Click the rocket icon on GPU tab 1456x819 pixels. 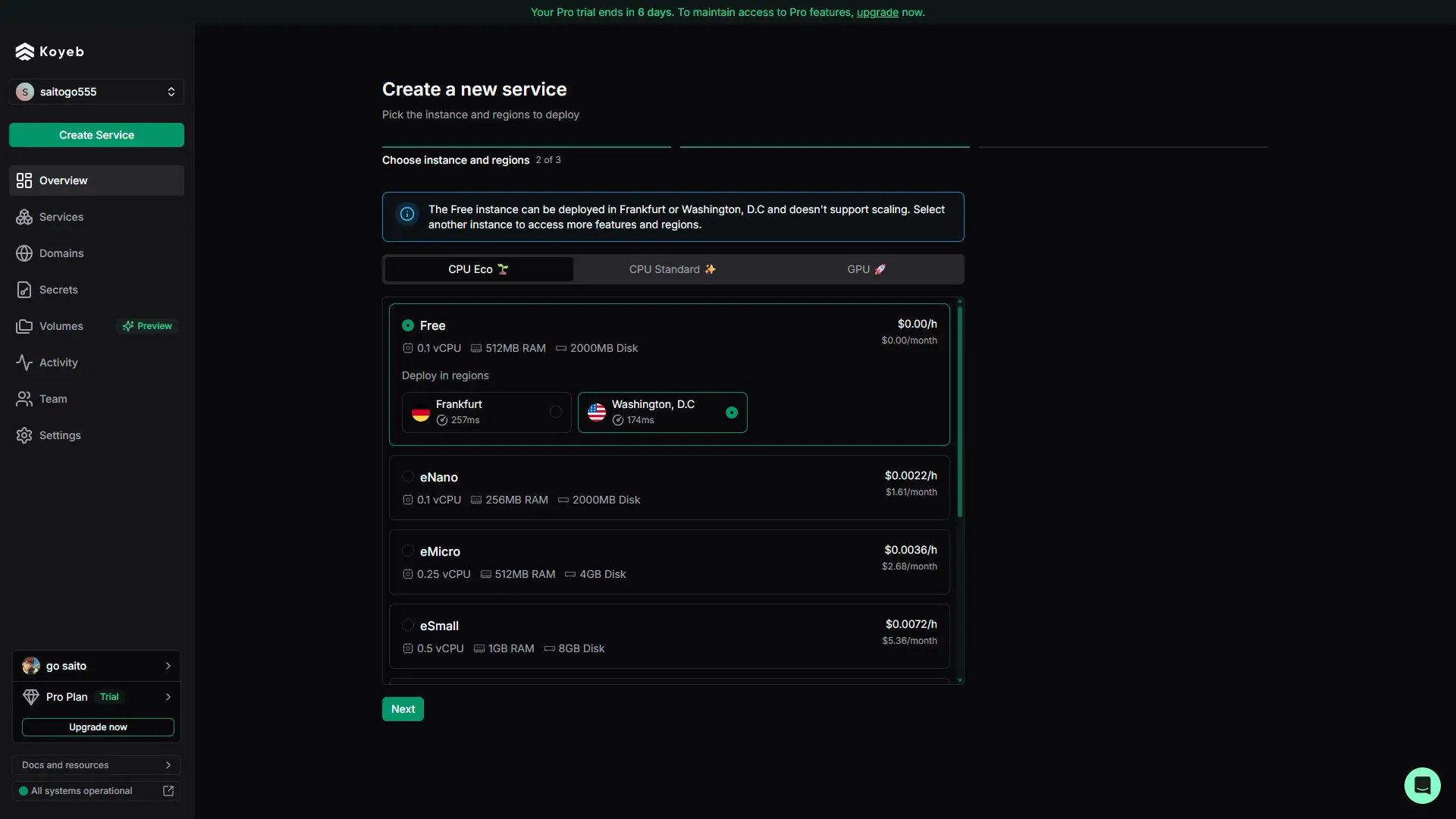880,269
